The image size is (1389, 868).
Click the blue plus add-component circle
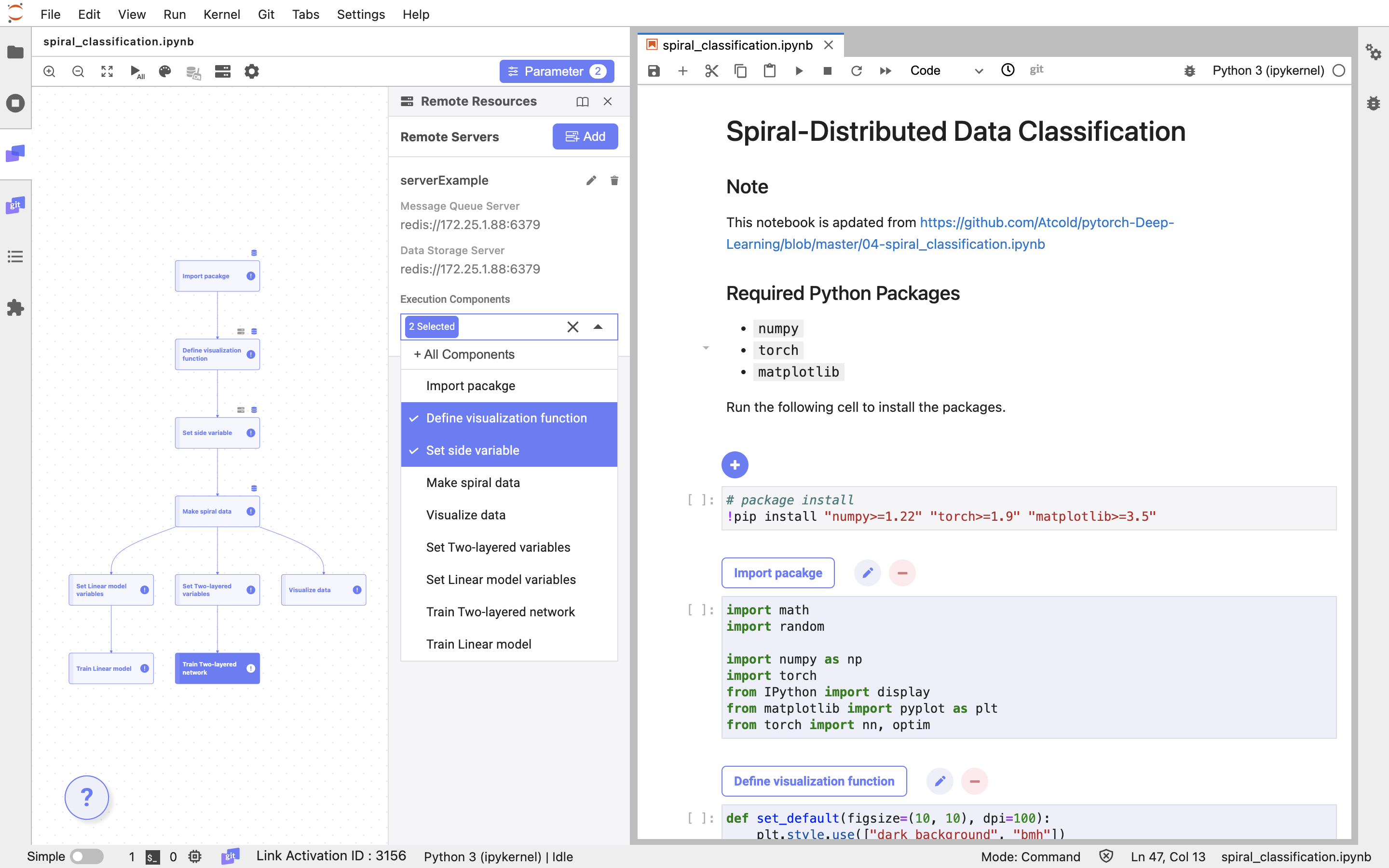pos(735,465)
